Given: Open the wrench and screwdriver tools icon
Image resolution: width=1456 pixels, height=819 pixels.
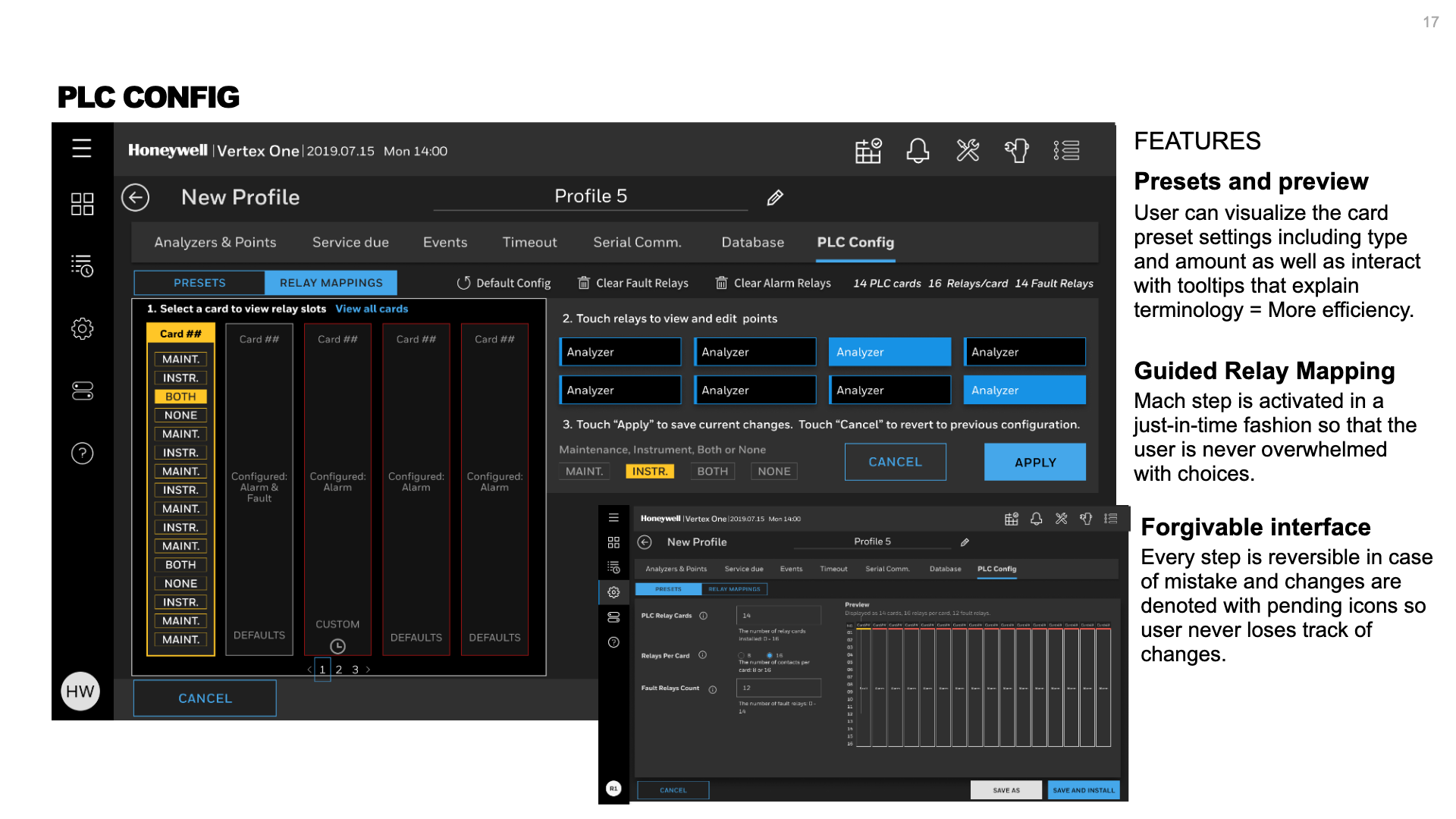Looking at the screenshot, I should point(968,150).
